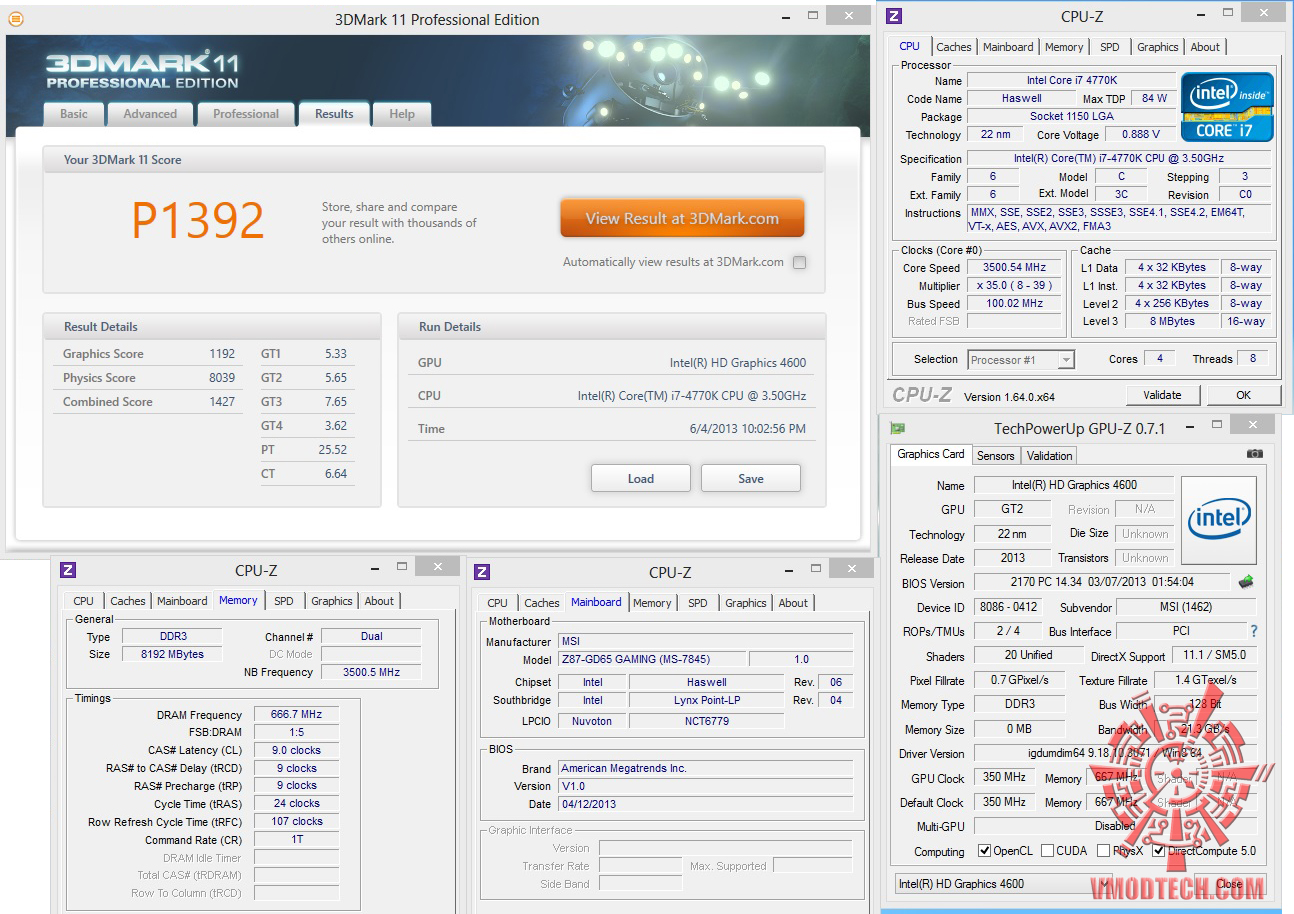Click the Physics Score value 8039
This screenshot has width=1294, height=914.
222,378
